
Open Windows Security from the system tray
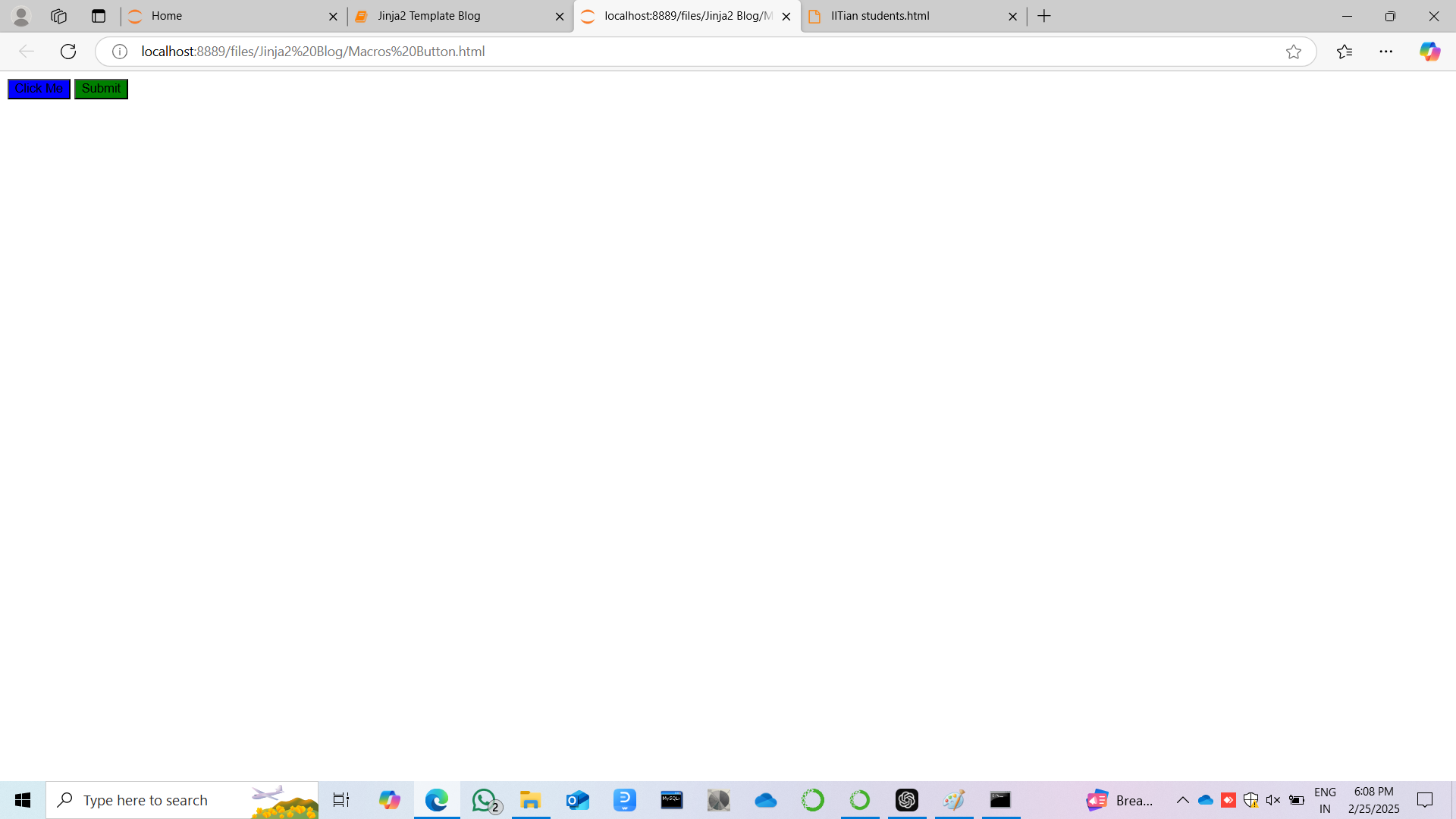click(x=1250, y=800)
